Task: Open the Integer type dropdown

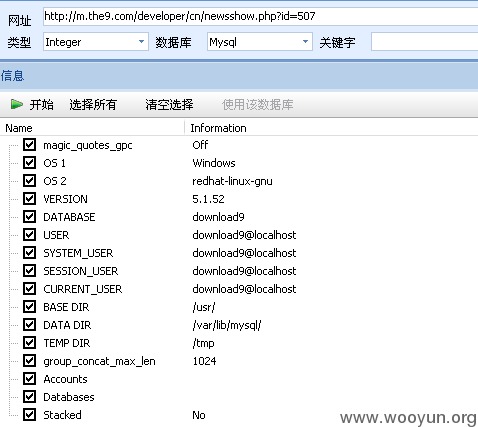Action: click(96, 42)
